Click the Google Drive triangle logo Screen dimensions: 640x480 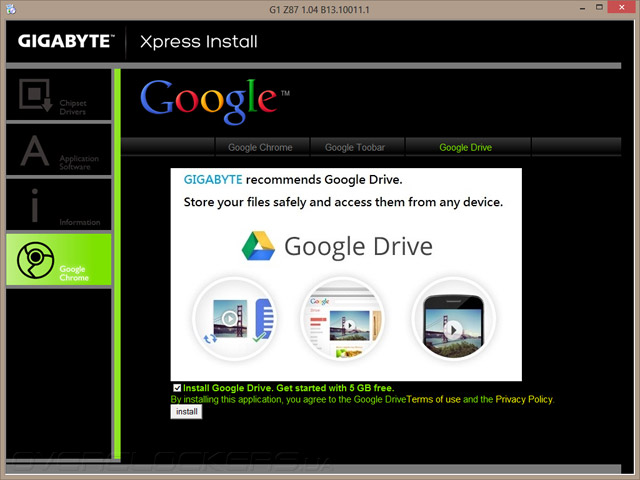(258, 246)
